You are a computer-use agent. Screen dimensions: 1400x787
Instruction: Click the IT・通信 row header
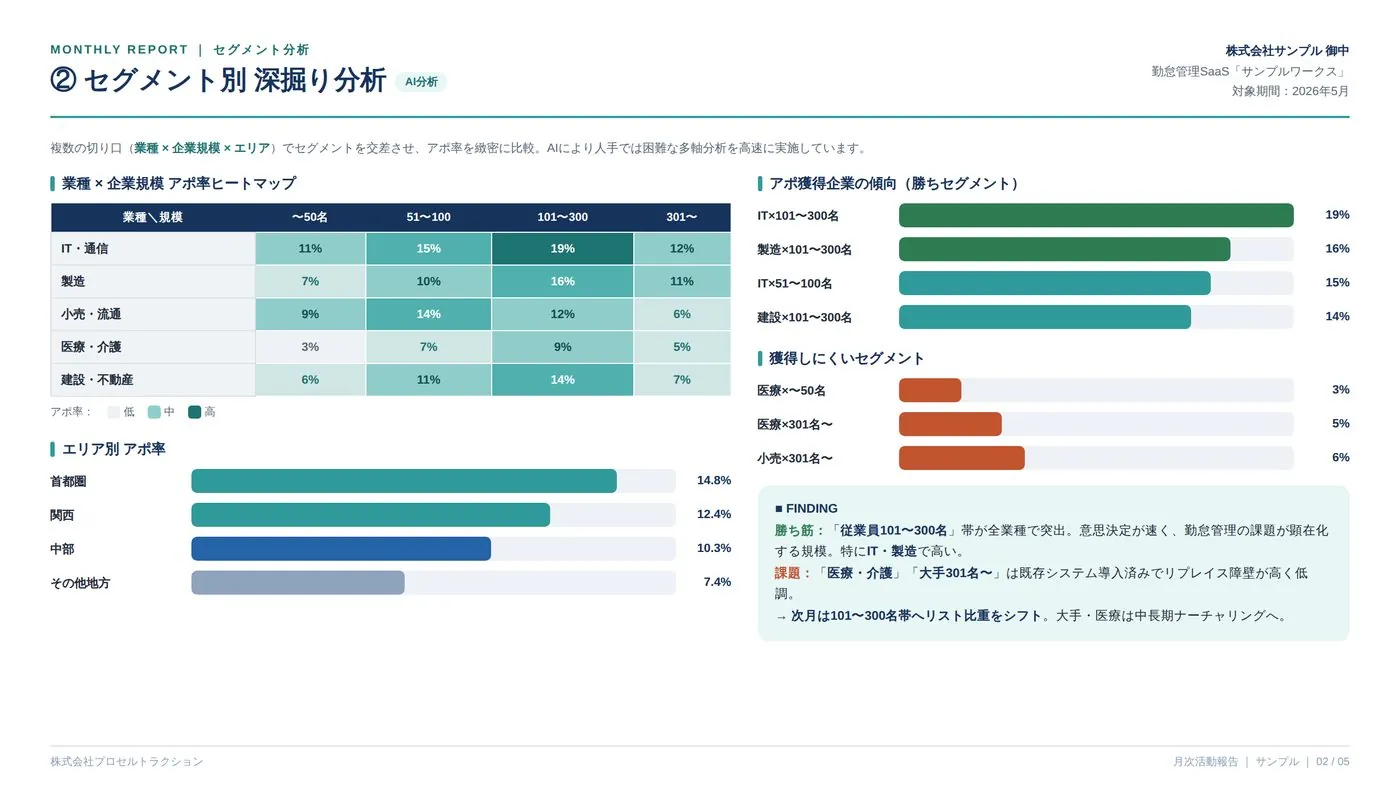[x=153, y=249]
